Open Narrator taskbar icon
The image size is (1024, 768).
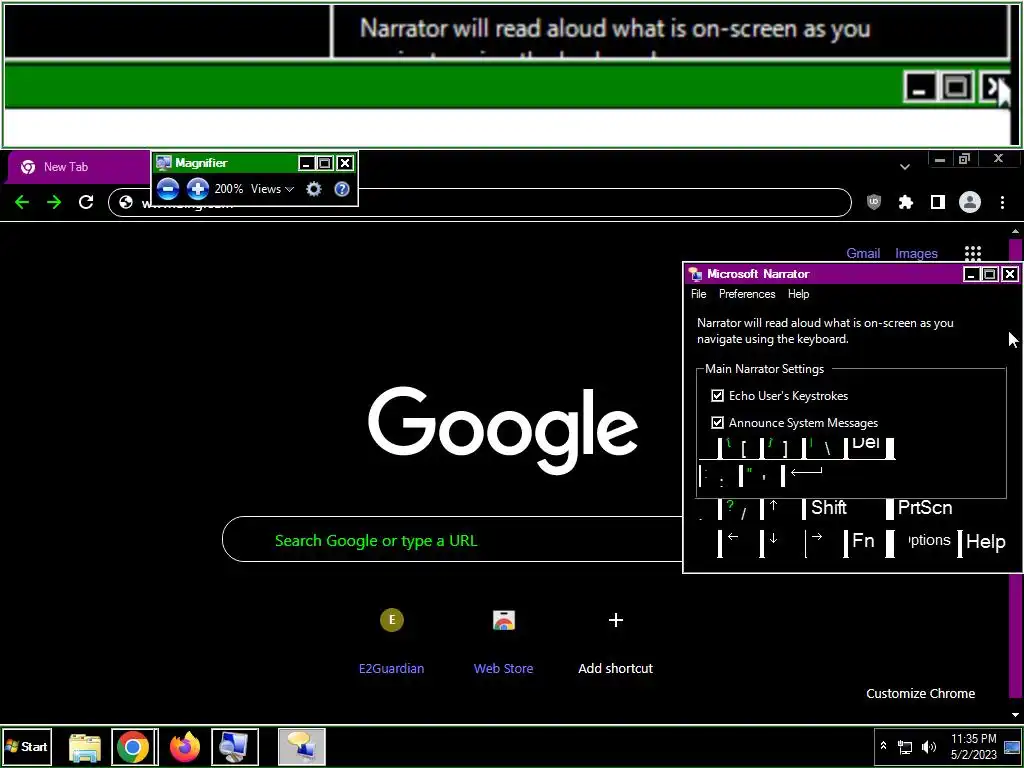pos(301,746)
